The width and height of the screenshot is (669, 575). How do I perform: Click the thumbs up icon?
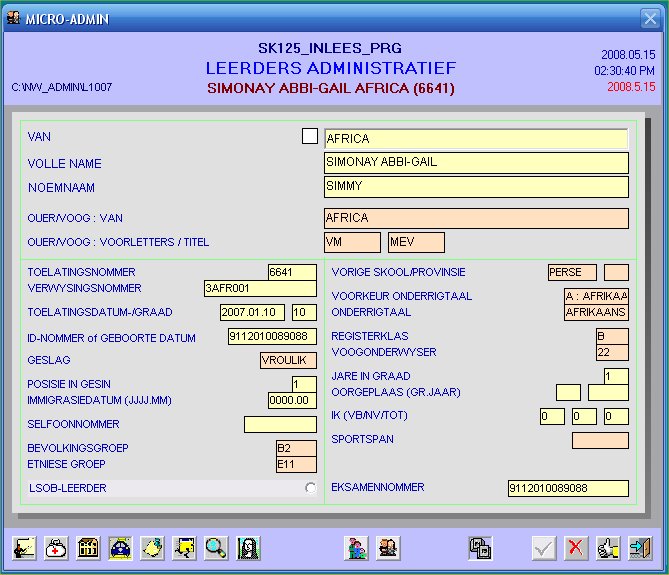(x=608, y=547)
